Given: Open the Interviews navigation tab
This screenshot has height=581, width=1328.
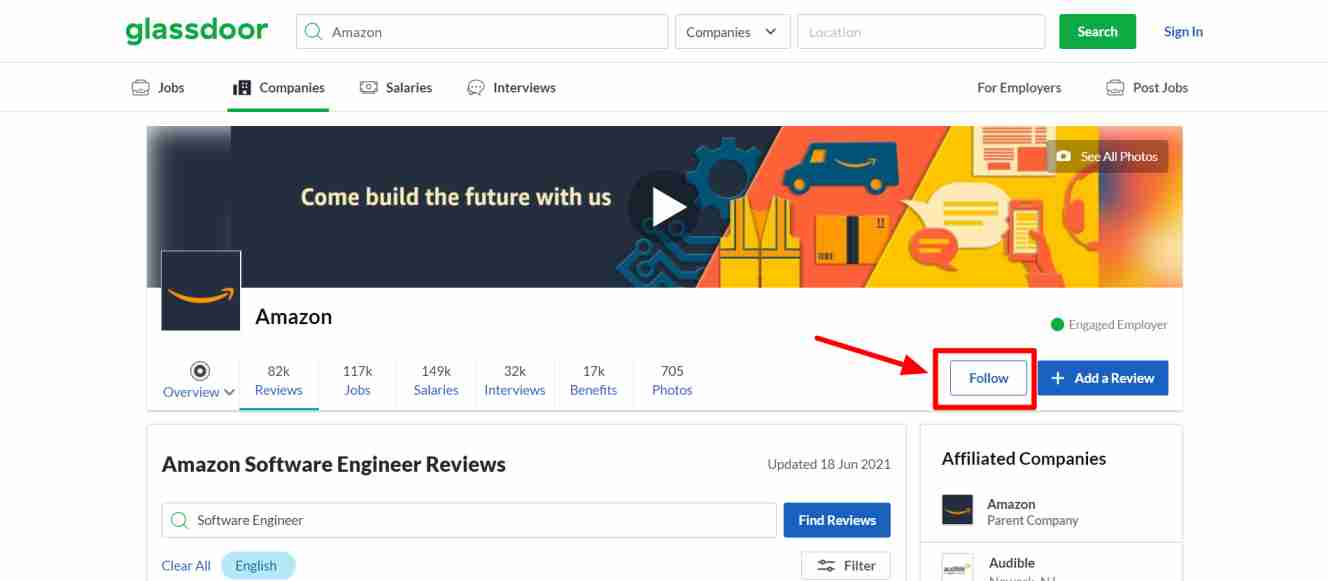Looking at the screenshot, I should [x=511, y=88].
